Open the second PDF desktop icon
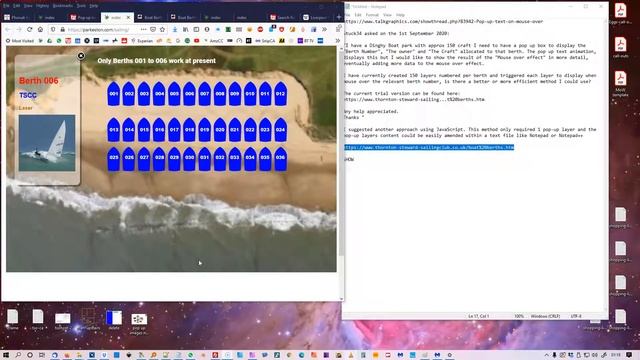 click(620, 47)
